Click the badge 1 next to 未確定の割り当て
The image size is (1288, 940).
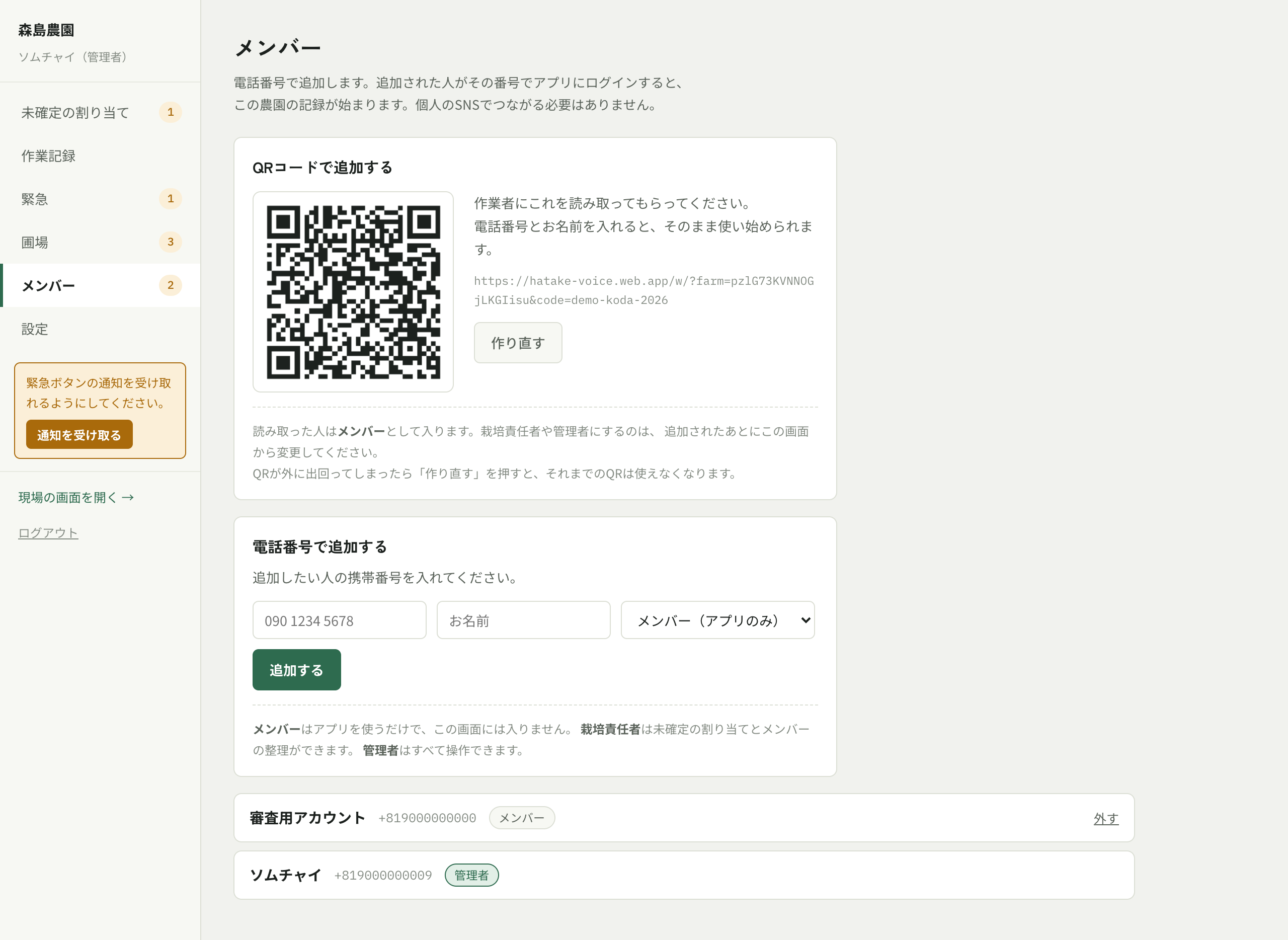(171, 112)
